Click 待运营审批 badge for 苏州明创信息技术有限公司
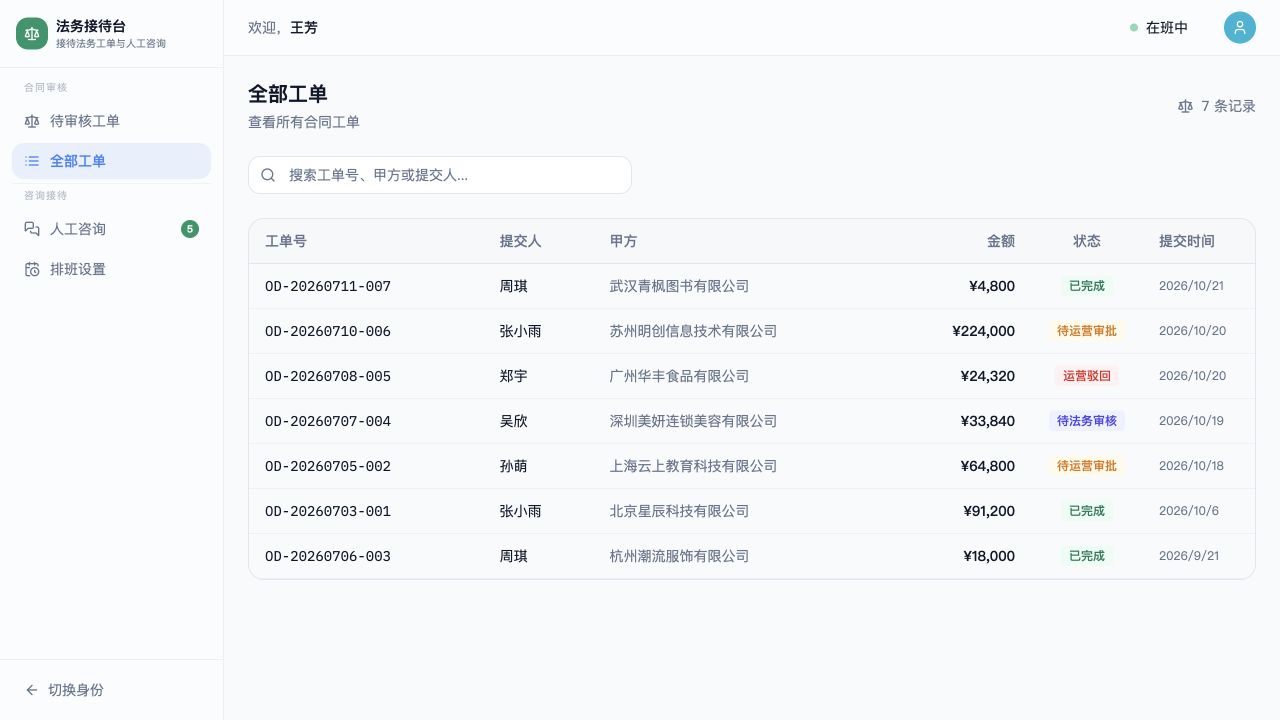Viewport: 1280px width, 720px height. 1087,331
